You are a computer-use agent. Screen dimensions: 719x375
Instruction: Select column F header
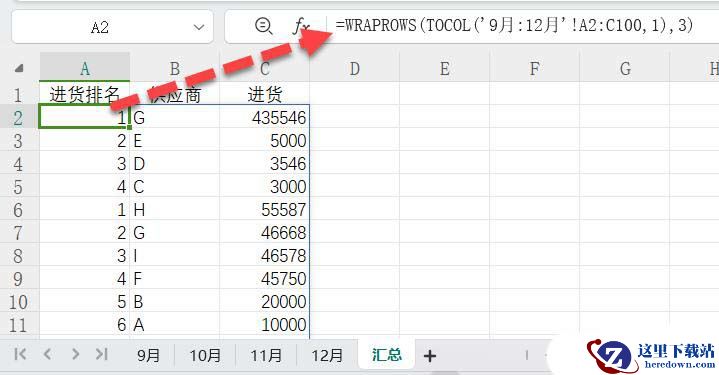click(x=534, y=68)
